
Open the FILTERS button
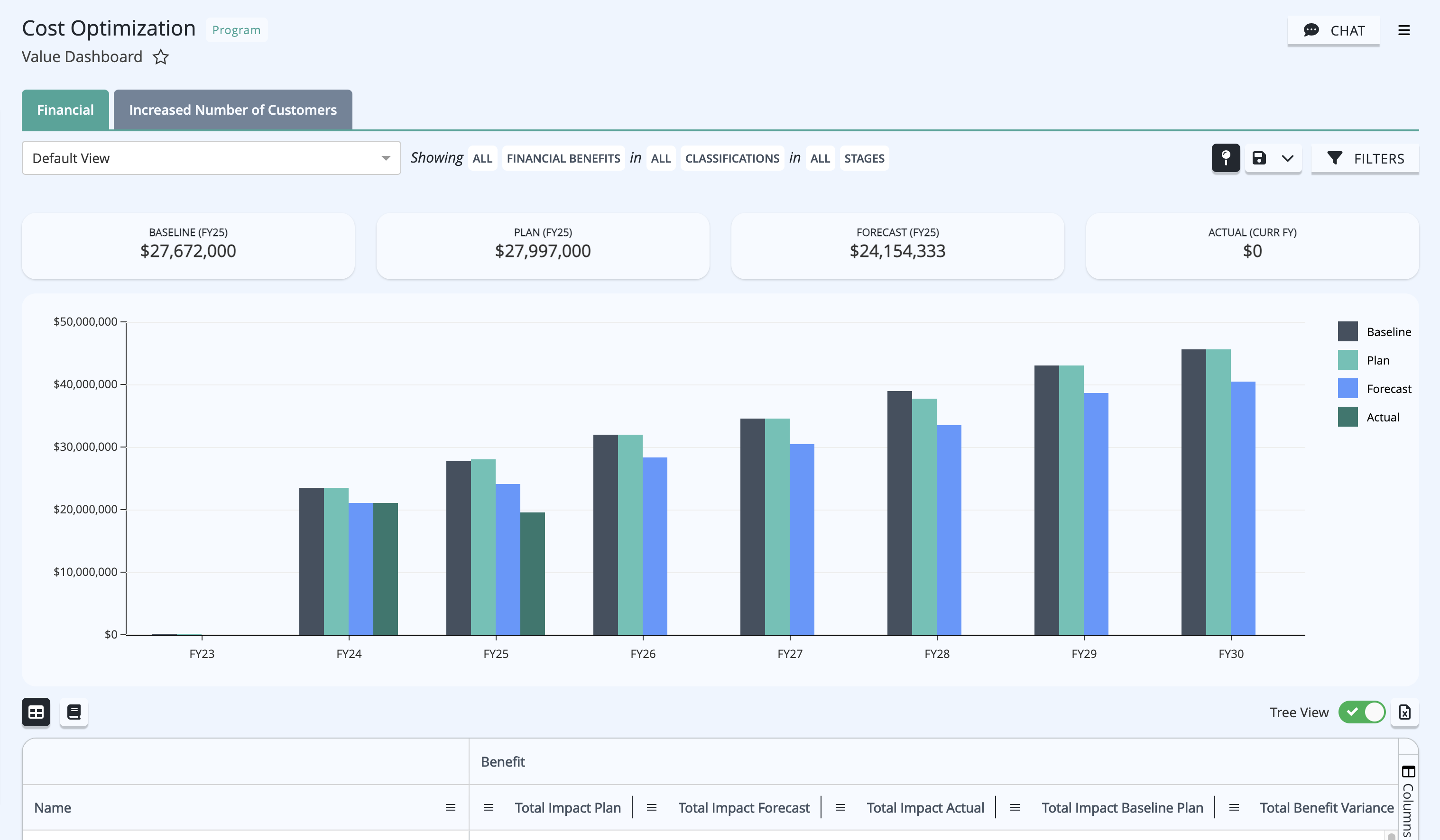1365,158
